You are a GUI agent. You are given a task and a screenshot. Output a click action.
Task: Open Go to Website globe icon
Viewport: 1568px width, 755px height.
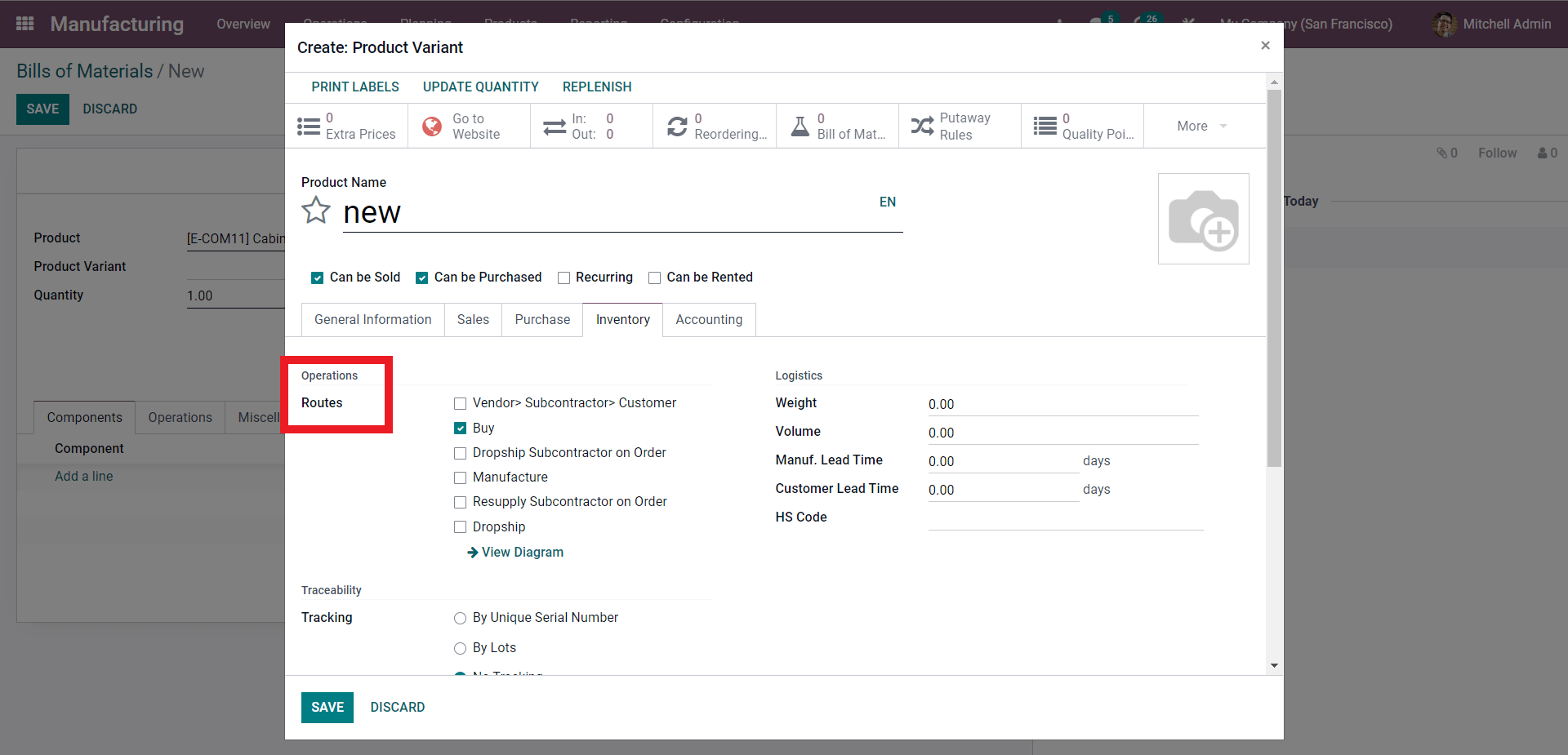[432, 127]
